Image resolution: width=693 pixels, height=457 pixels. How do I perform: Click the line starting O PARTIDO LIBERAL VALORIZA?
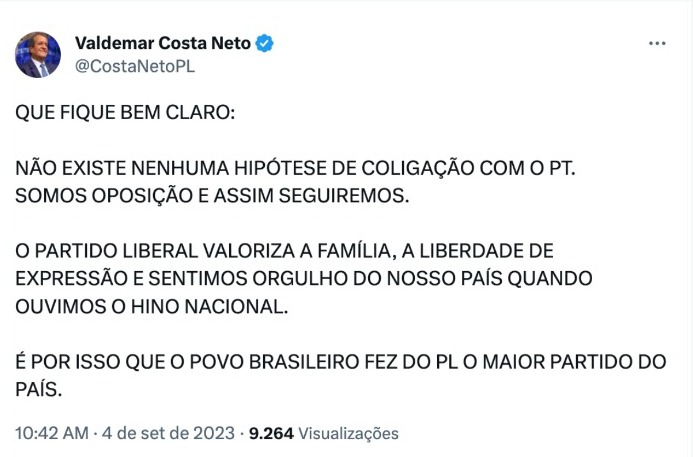284,251
